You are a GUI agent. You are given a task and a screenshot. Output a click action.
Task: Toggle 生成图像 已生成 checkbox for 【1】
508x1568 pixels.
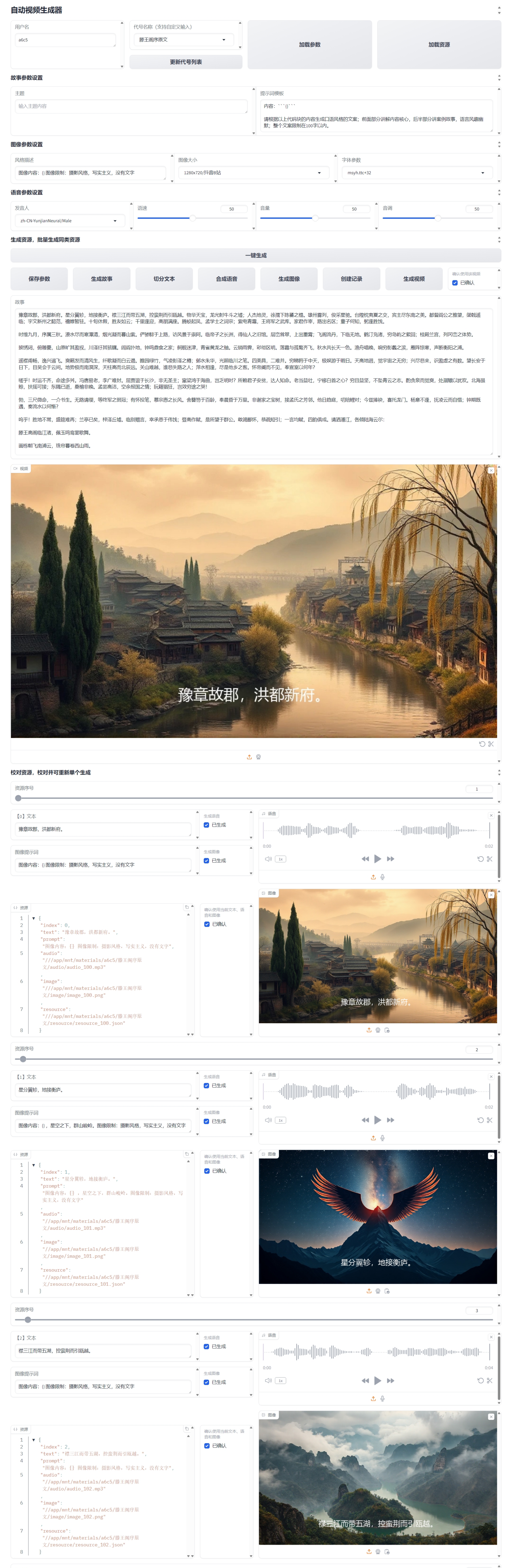tap(206, 1121)
